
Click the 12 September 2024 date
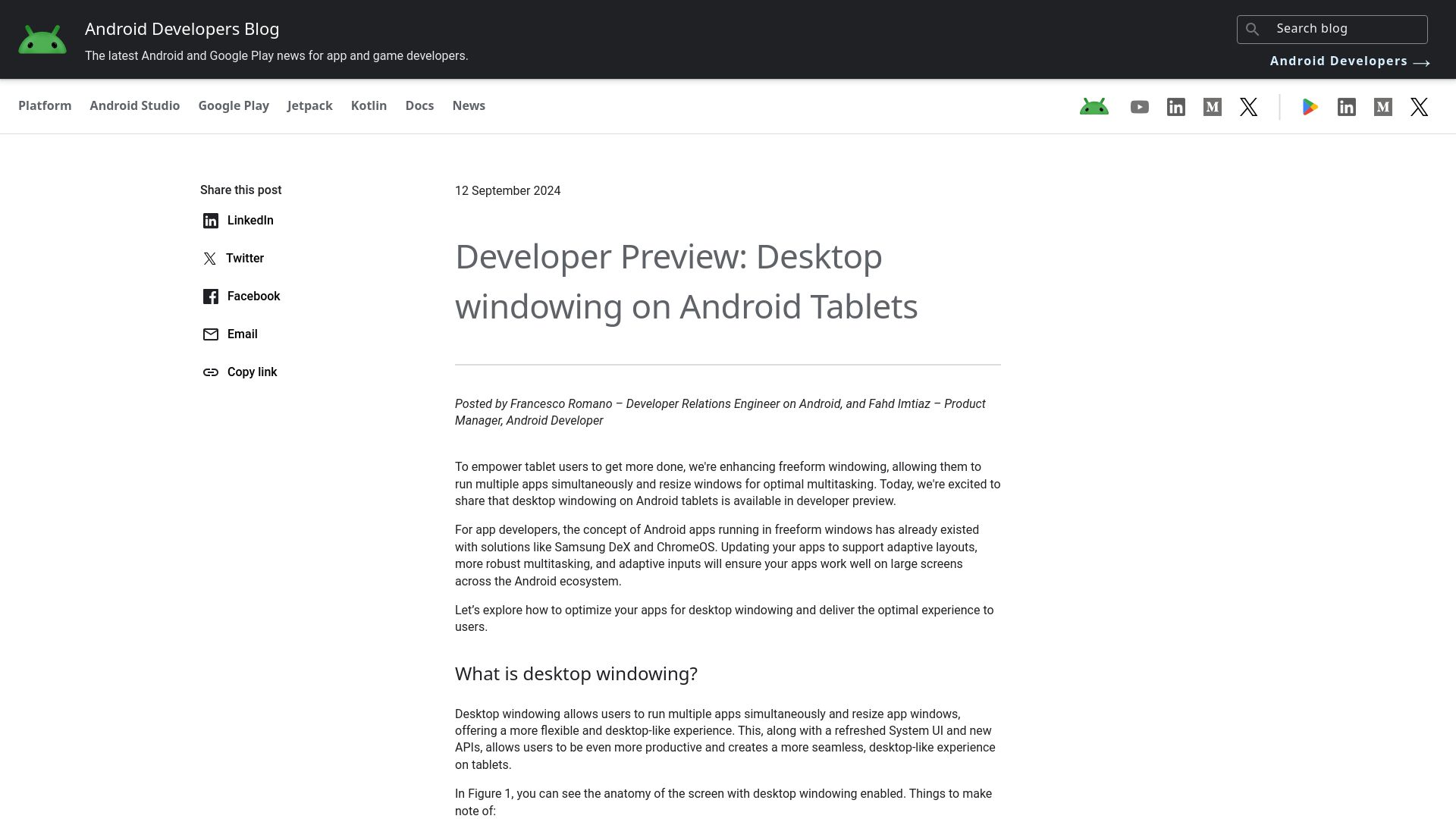(x=508, y=191)
